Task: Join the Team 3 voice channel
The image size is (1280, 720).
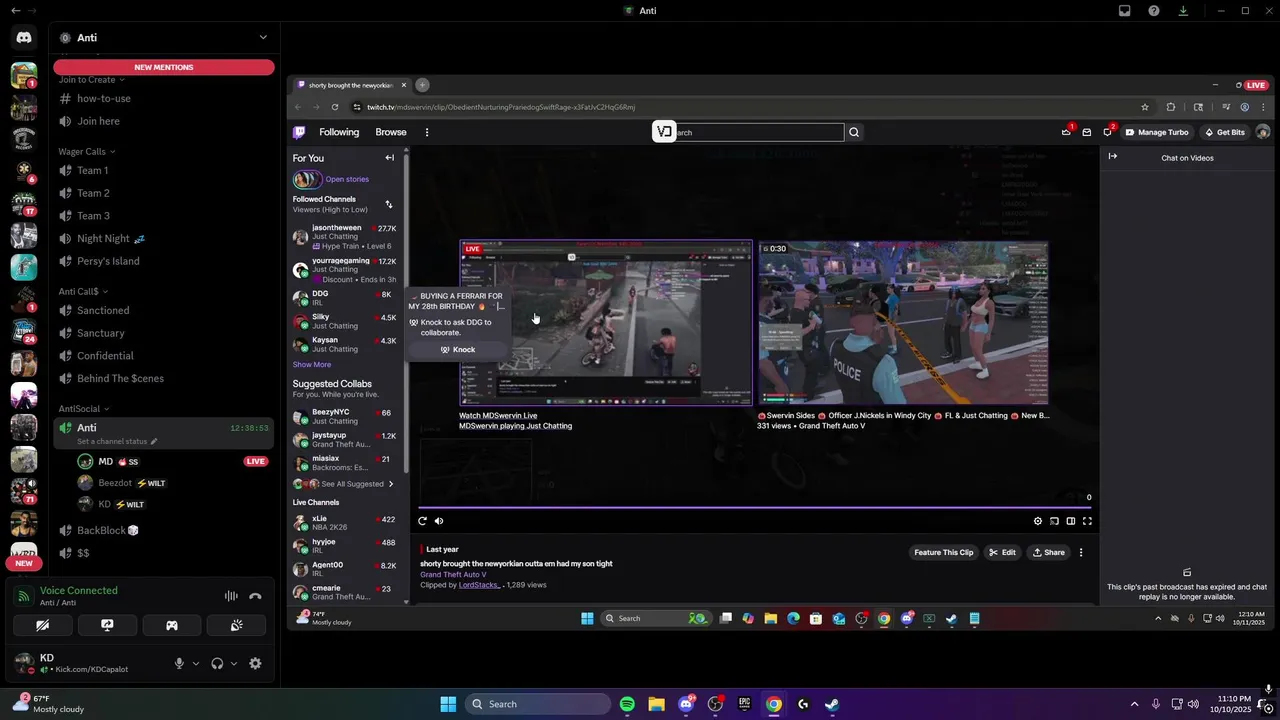Action: [x=164, y=215]
